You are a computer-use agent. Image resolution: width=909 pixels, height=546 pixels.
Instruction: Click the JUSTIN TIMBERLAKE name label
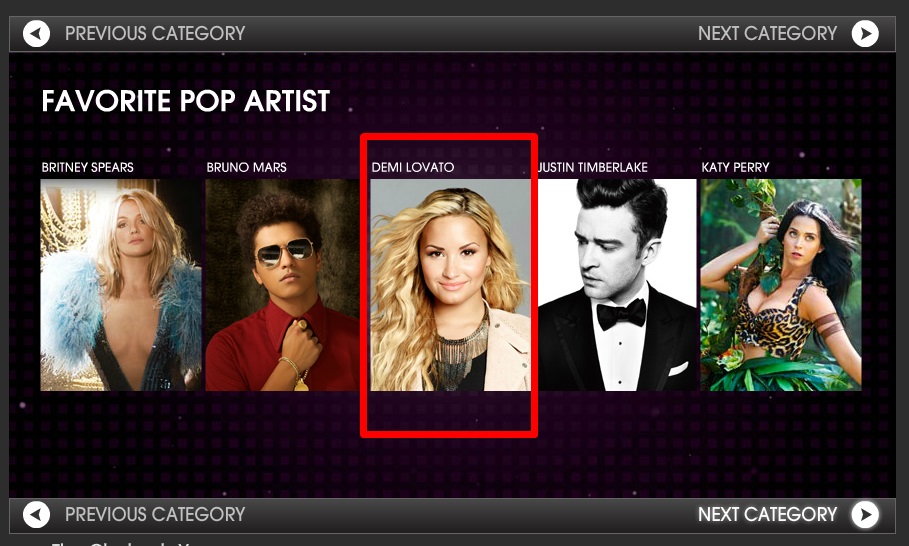593,168
